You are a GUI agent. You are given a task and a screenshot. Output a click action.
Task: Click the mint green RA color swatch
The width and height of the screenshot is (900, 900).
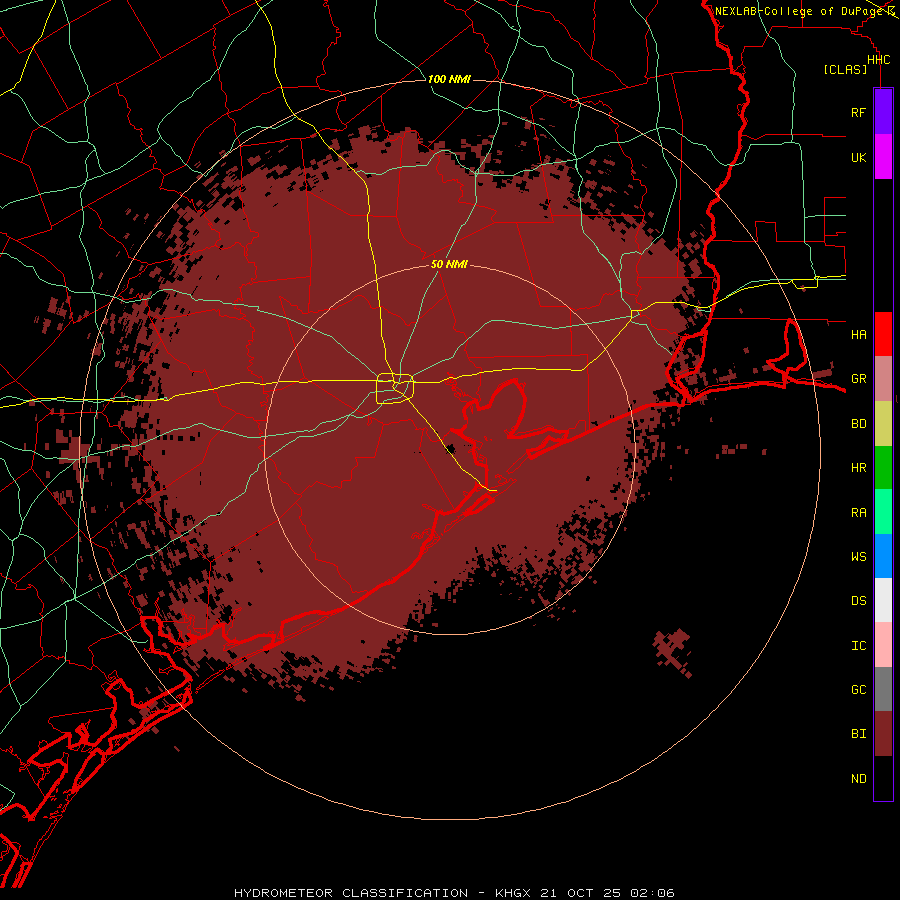(x=883, y=512)
